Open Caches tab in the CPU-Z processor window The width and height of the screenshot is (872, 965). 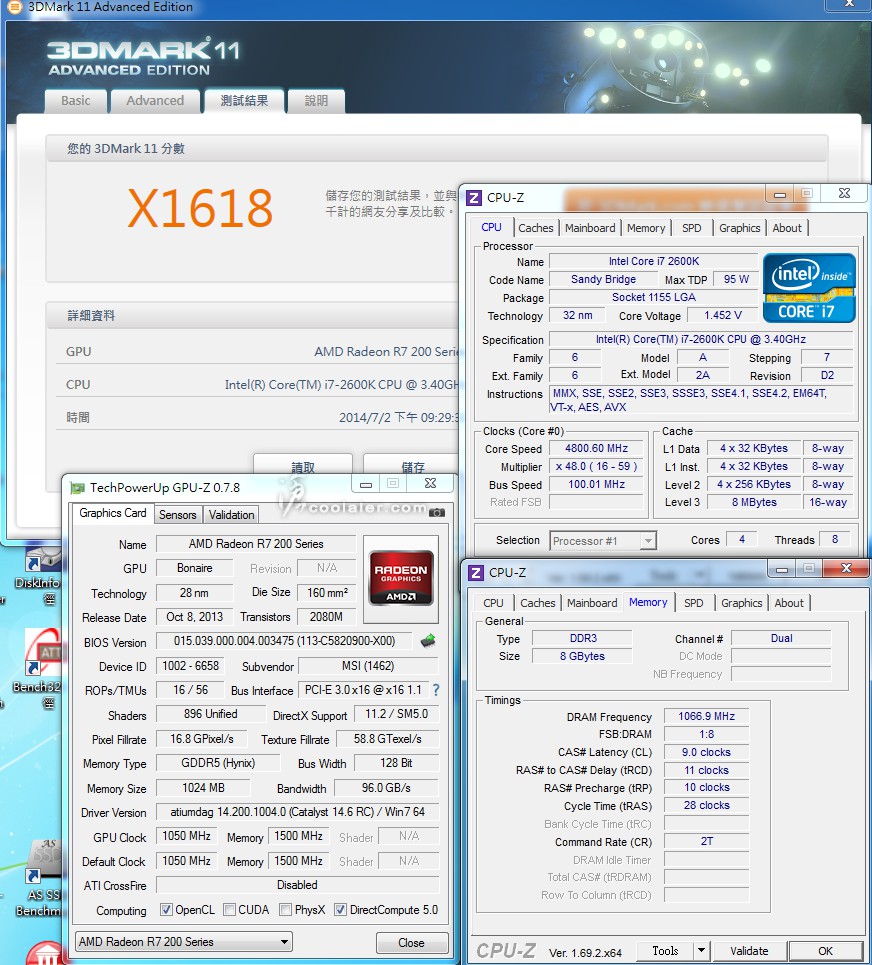(x=535, y=228)
